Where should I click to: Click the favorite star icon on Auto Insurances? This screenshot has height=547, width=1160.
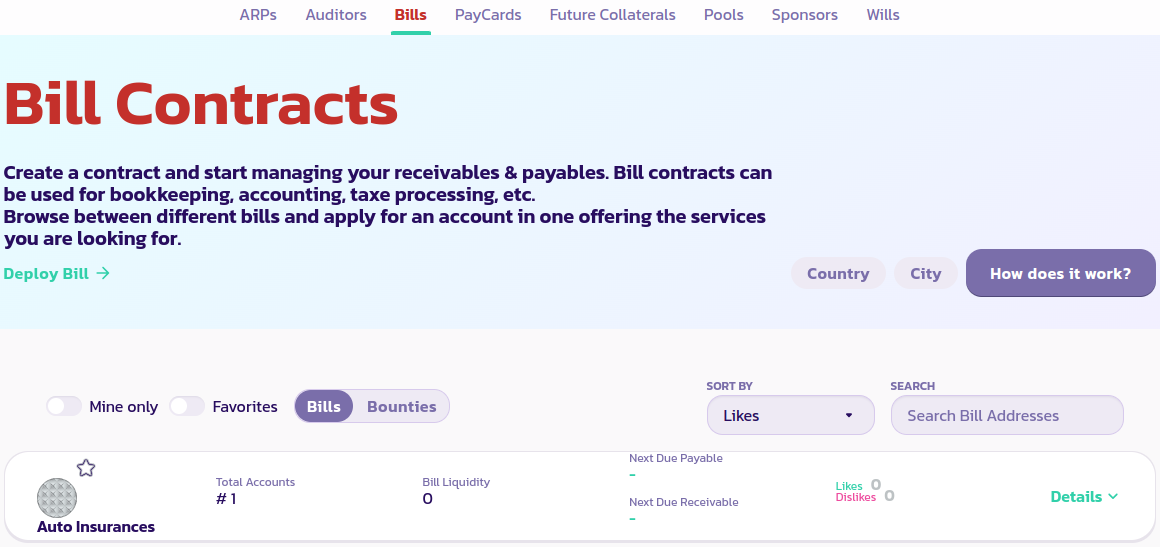(x=86, y=468)
